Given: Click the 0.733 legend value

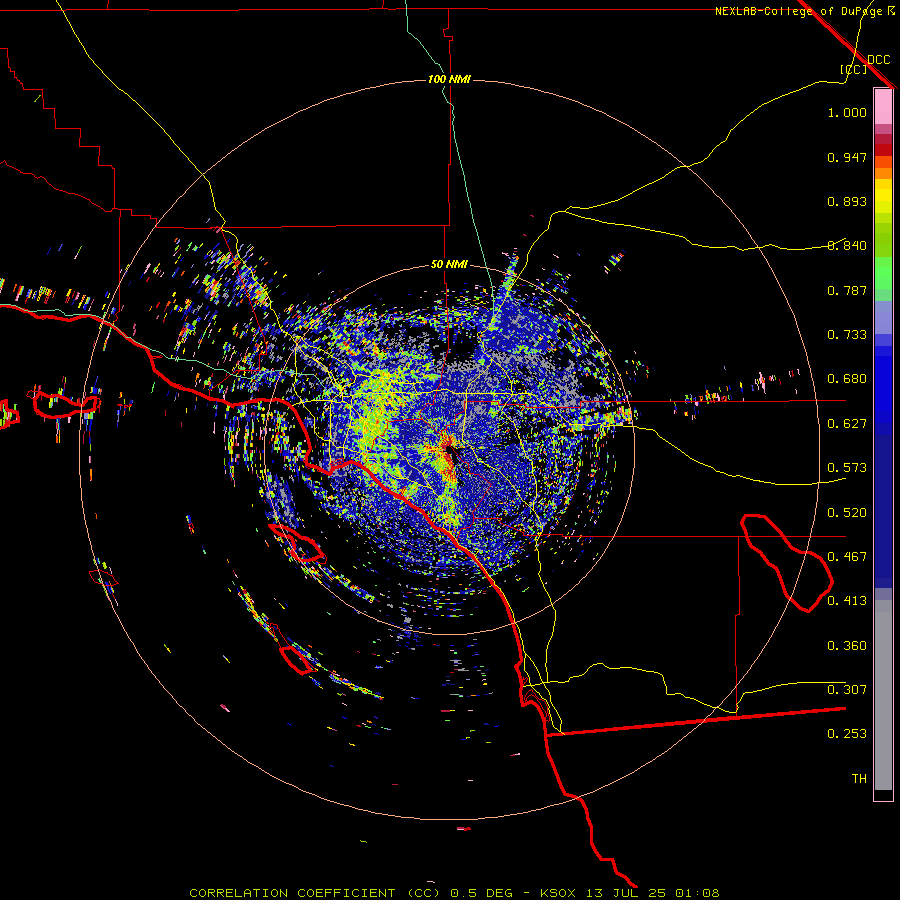Looking at the screenshot, I should click(847, 335).
